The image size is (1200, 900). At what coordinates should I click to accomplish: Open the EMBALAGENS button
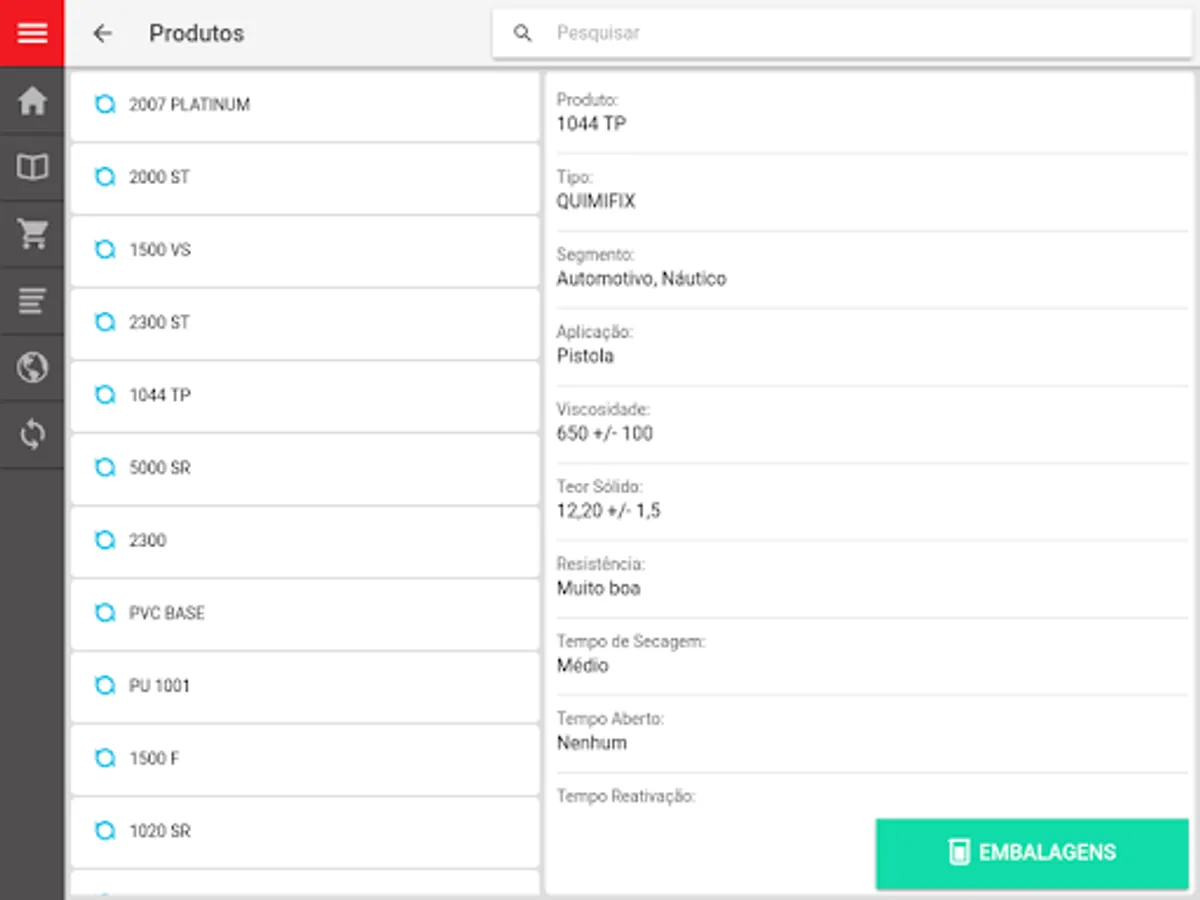click(x=1032, y=853)
